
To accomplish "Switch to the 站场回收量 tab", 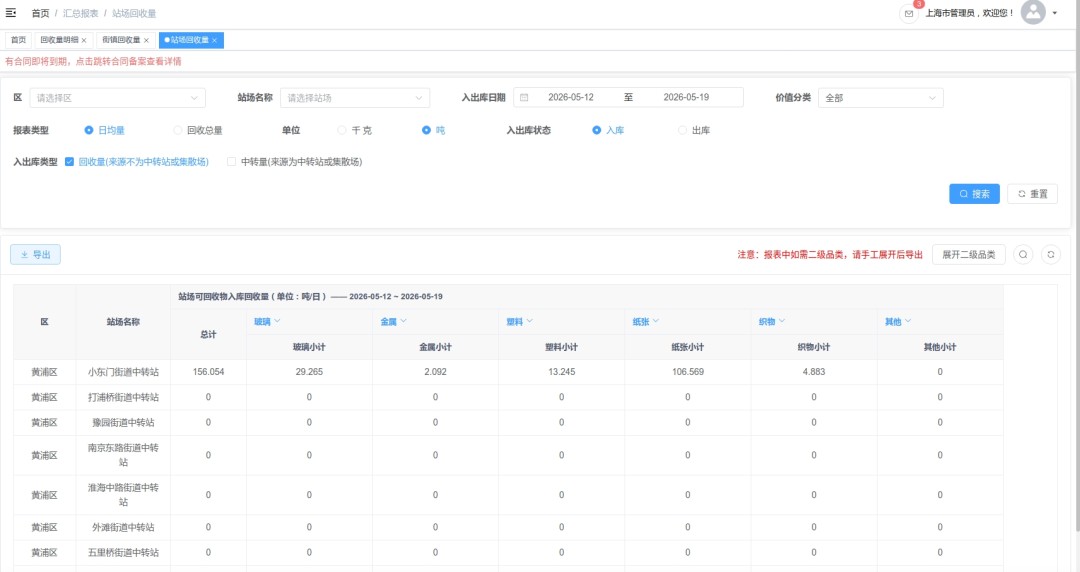I will [189, 40].
